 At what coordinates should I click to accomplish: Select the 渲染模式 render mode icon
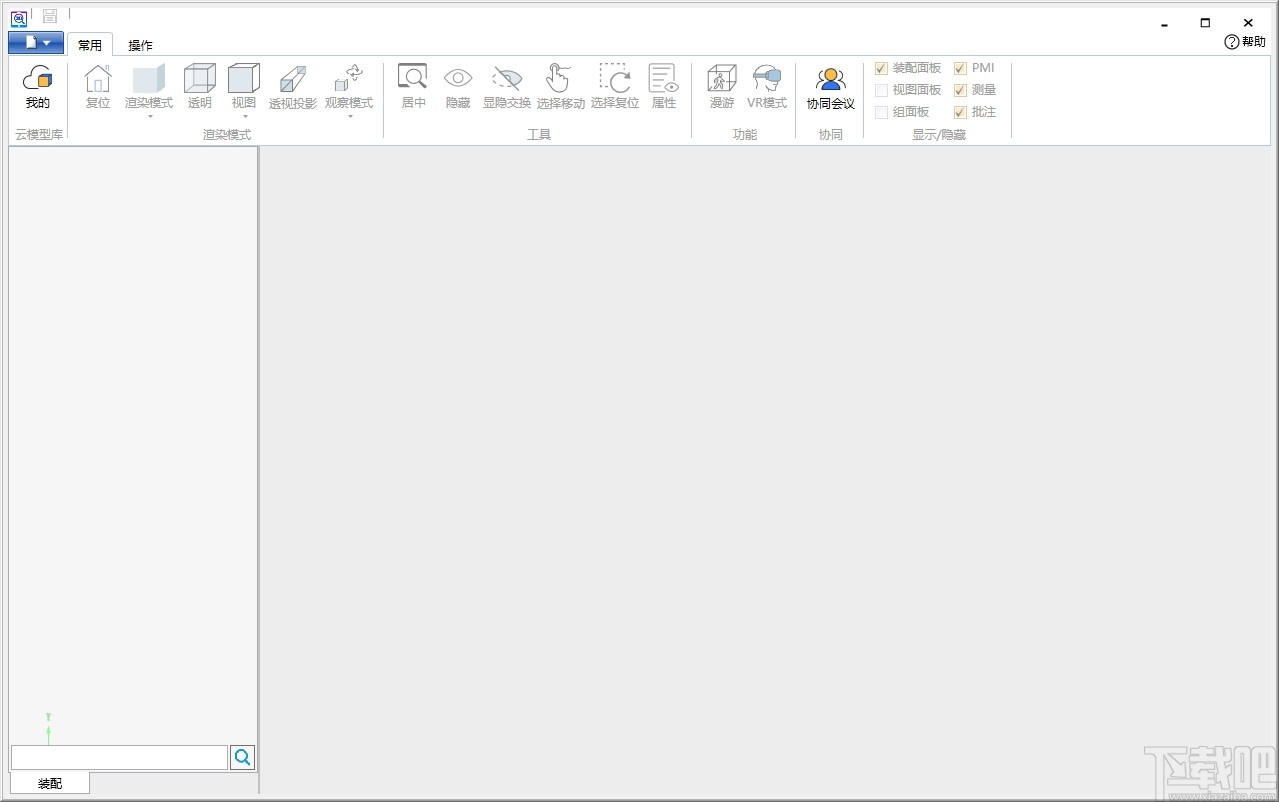click(148, 79)
